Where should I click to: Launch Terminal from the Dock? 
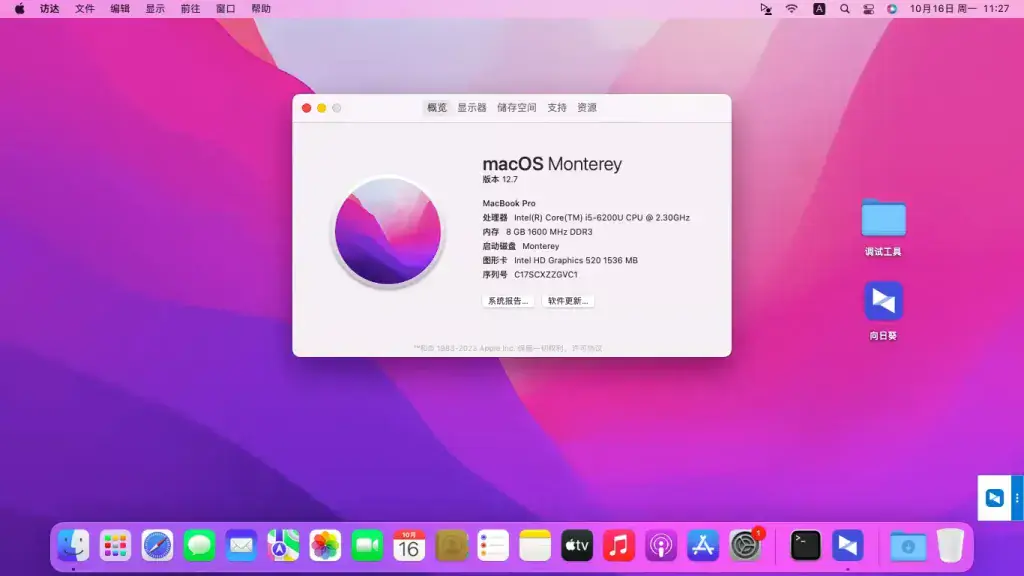(805, 545)
